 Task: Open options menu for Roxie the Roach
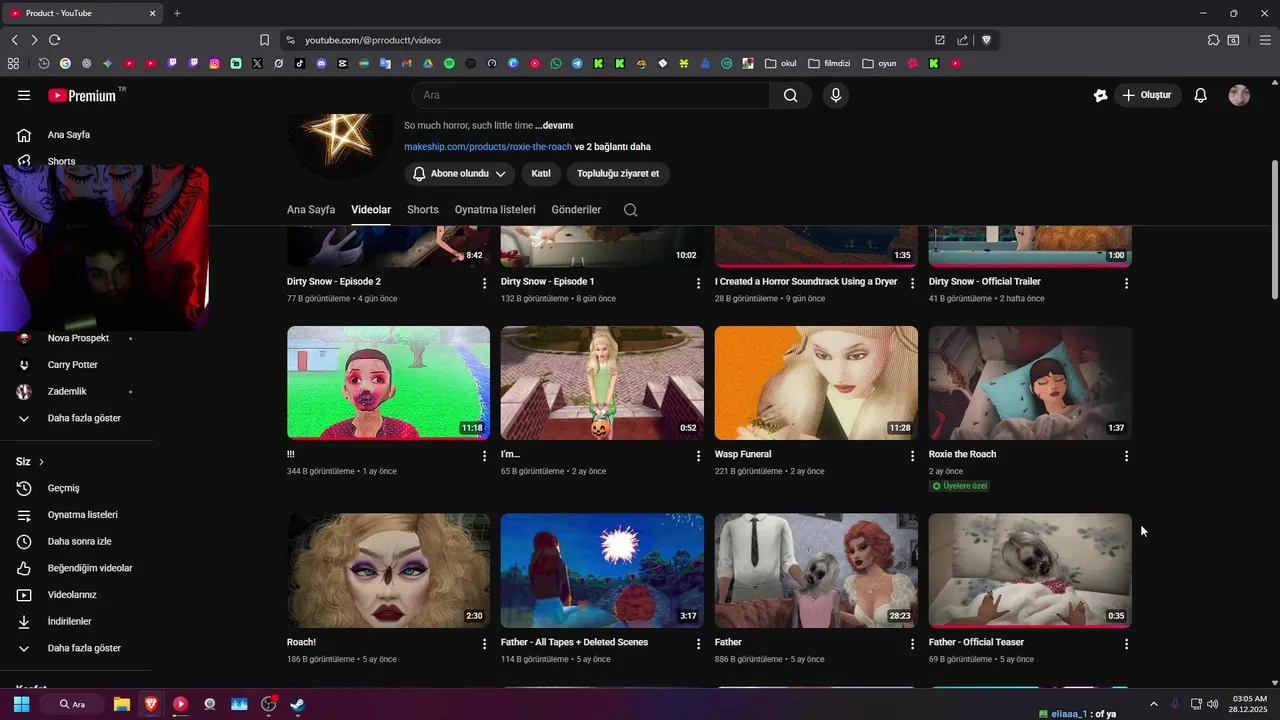(x=1126, y=456)
